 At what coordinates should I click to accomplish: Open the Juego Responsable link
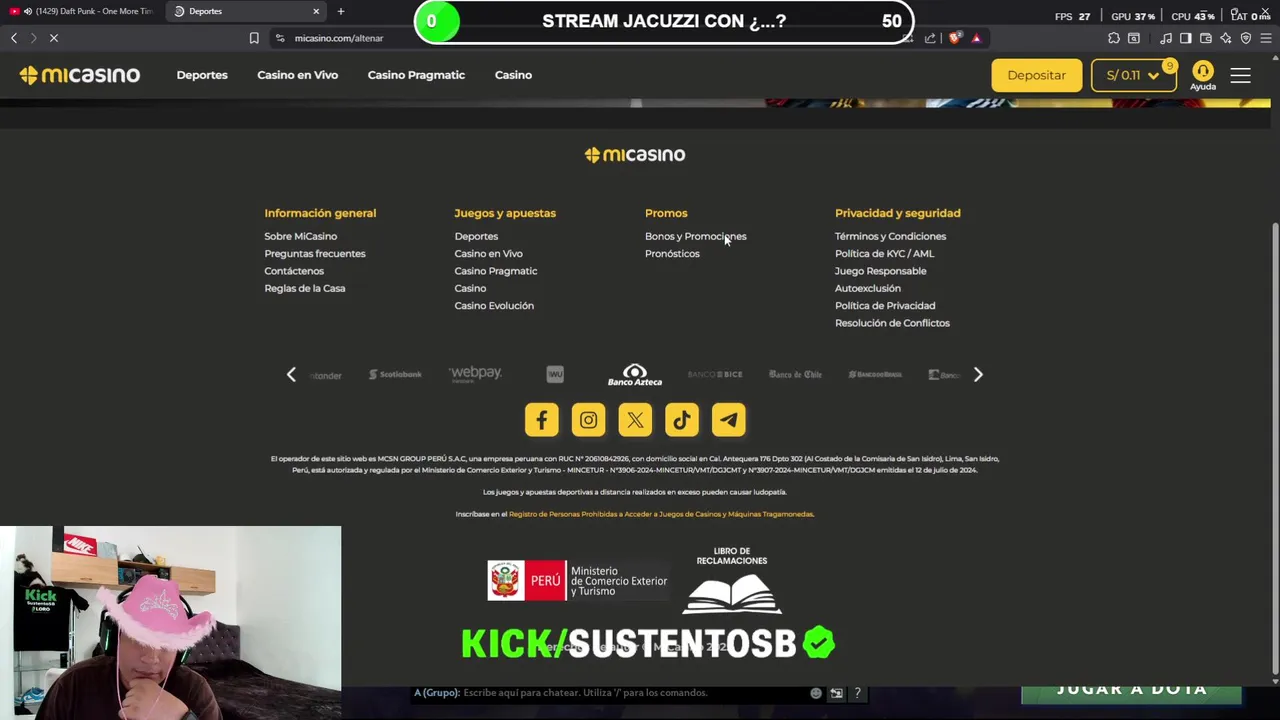click(x=881, y=271)
